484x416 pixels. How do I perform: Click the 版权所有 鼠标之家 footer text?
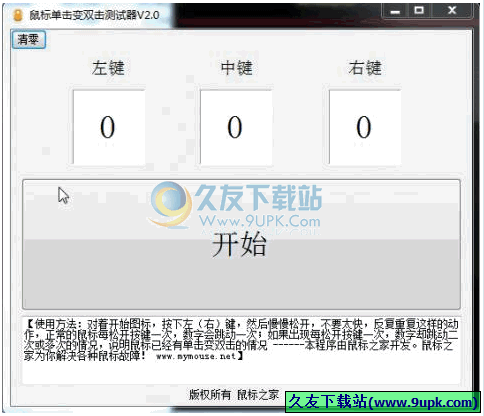click(x=234, y=395)
